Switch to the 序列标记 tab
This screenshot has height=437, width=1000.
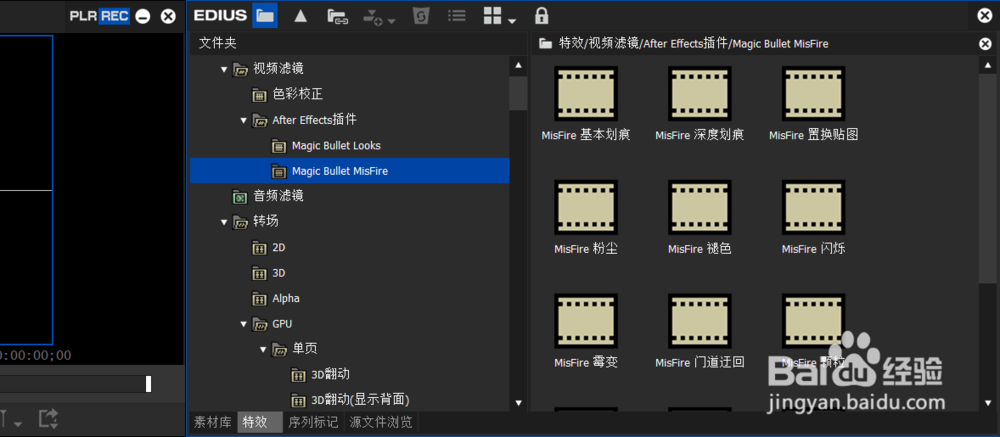(x=313, y=422)
